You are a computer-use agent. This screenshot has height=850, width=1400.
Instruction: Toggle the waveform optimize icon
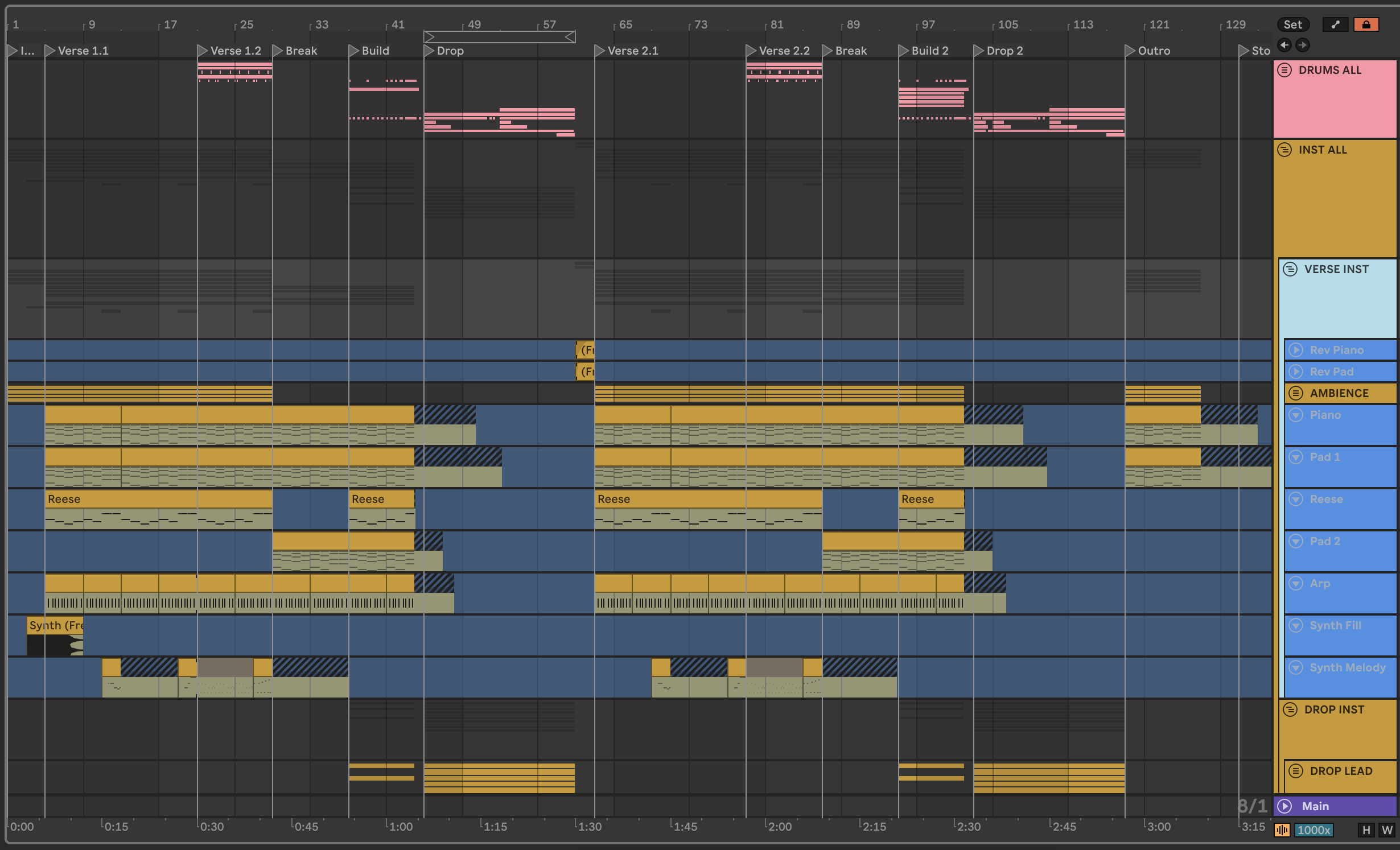1282,830
